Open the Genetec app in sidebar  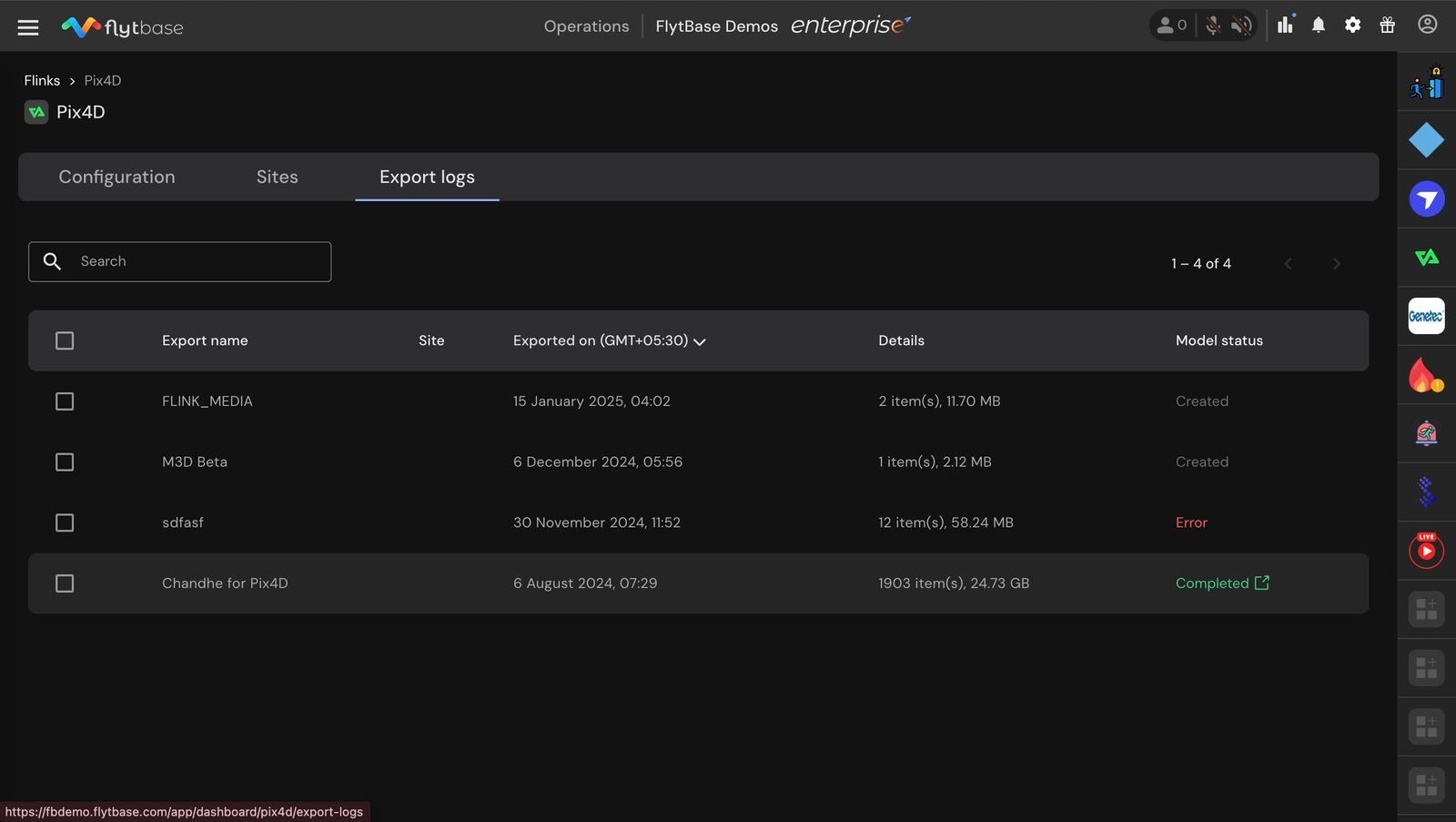1427,316
